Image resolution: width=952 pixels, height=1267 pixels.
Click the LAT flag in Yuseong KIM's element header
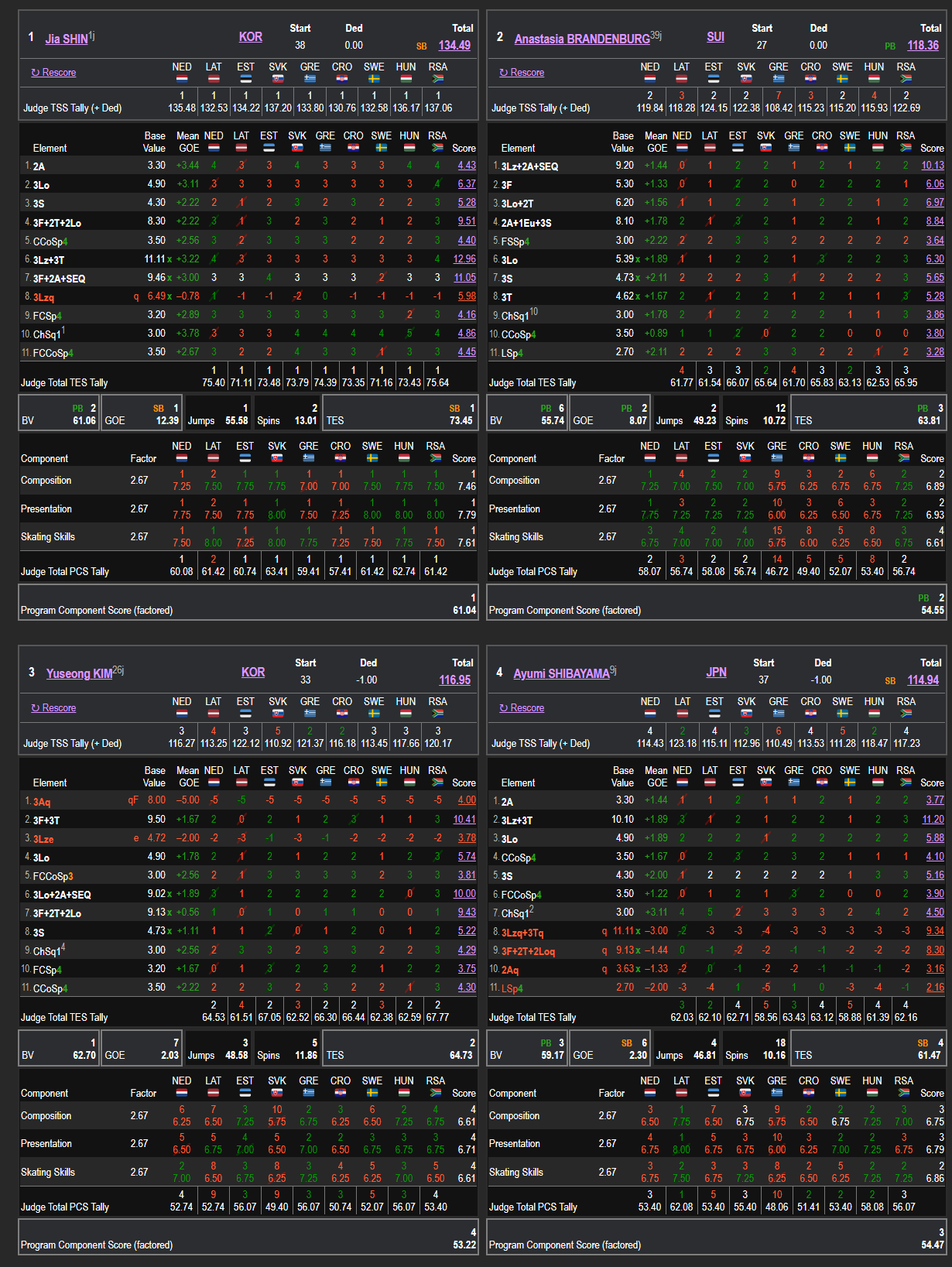tap(241, 782)
